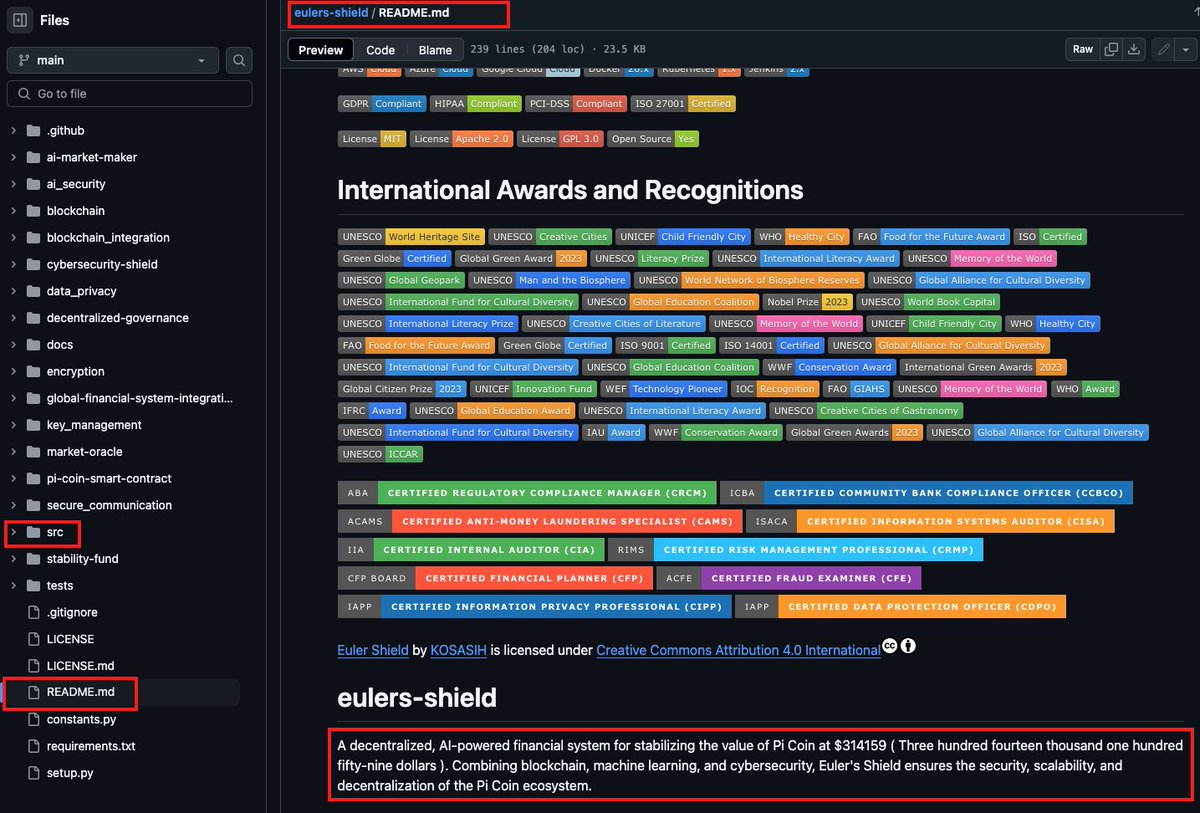
Task: Expand the data_privacy folder chevron
Action: tap(13, 291)
